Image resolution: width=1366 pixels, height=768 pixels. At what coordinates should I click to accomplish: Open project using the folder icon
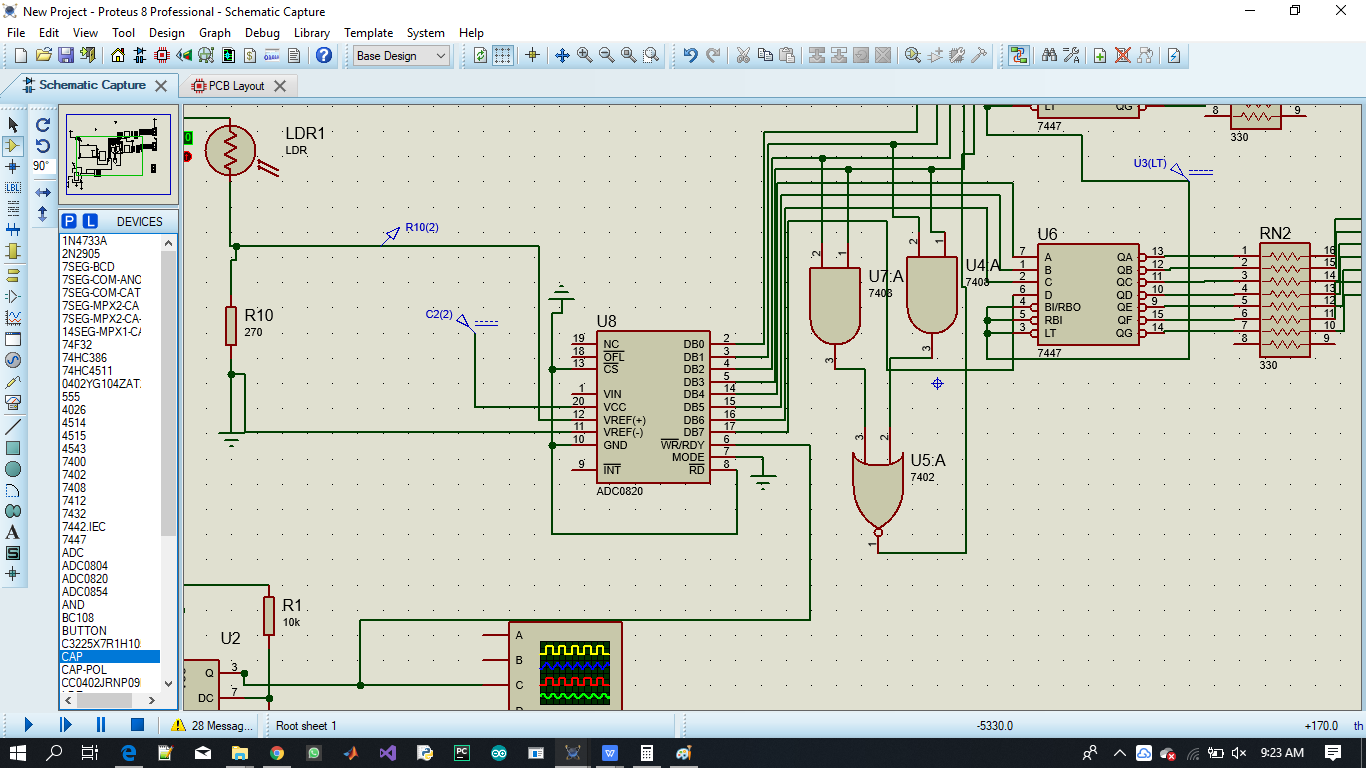coord(43,55)
